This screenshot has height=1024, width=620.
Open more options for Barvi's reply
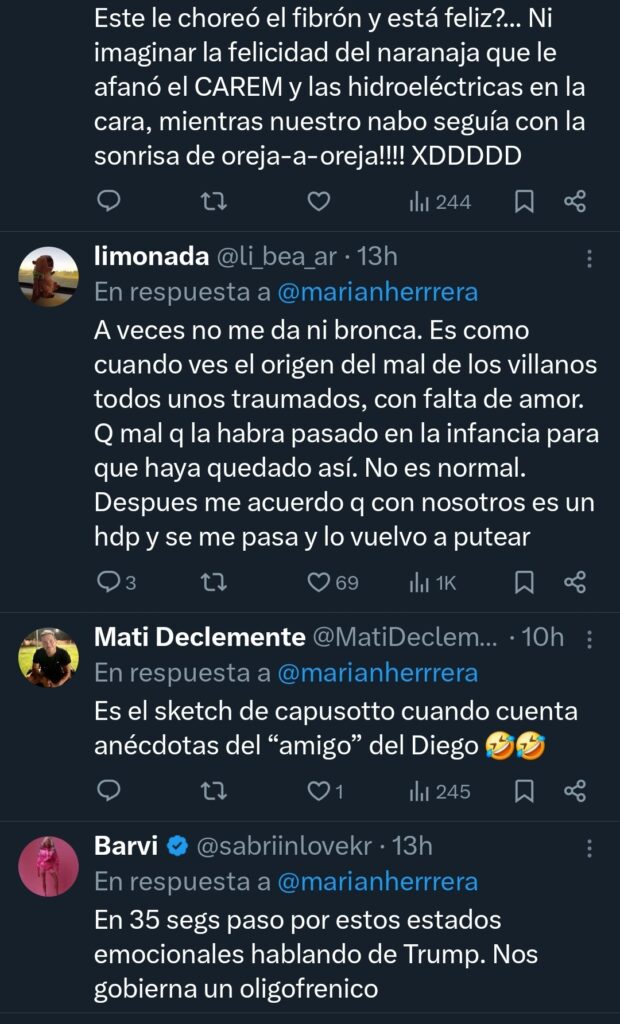pyautogui.click(x=589, y=848)
